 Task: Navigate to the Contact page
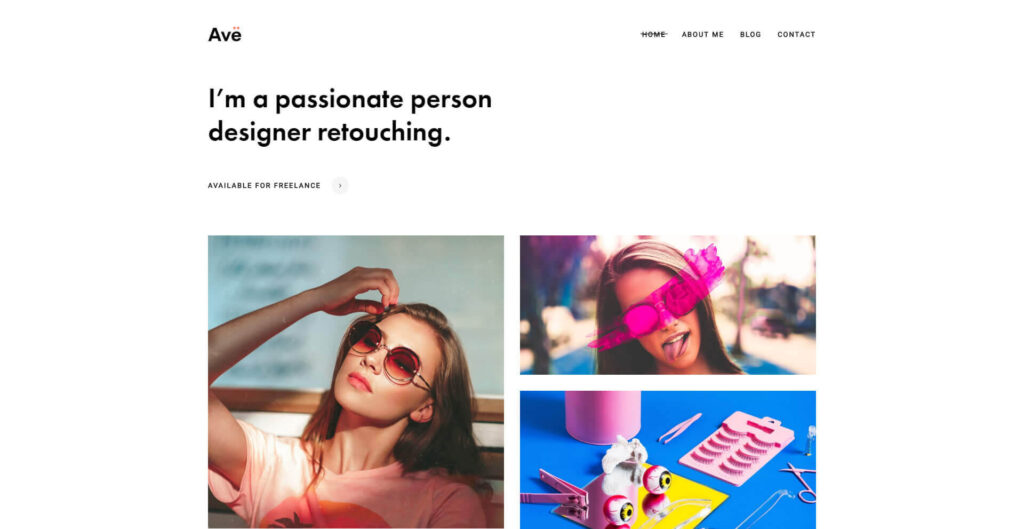tap(796, 35)
